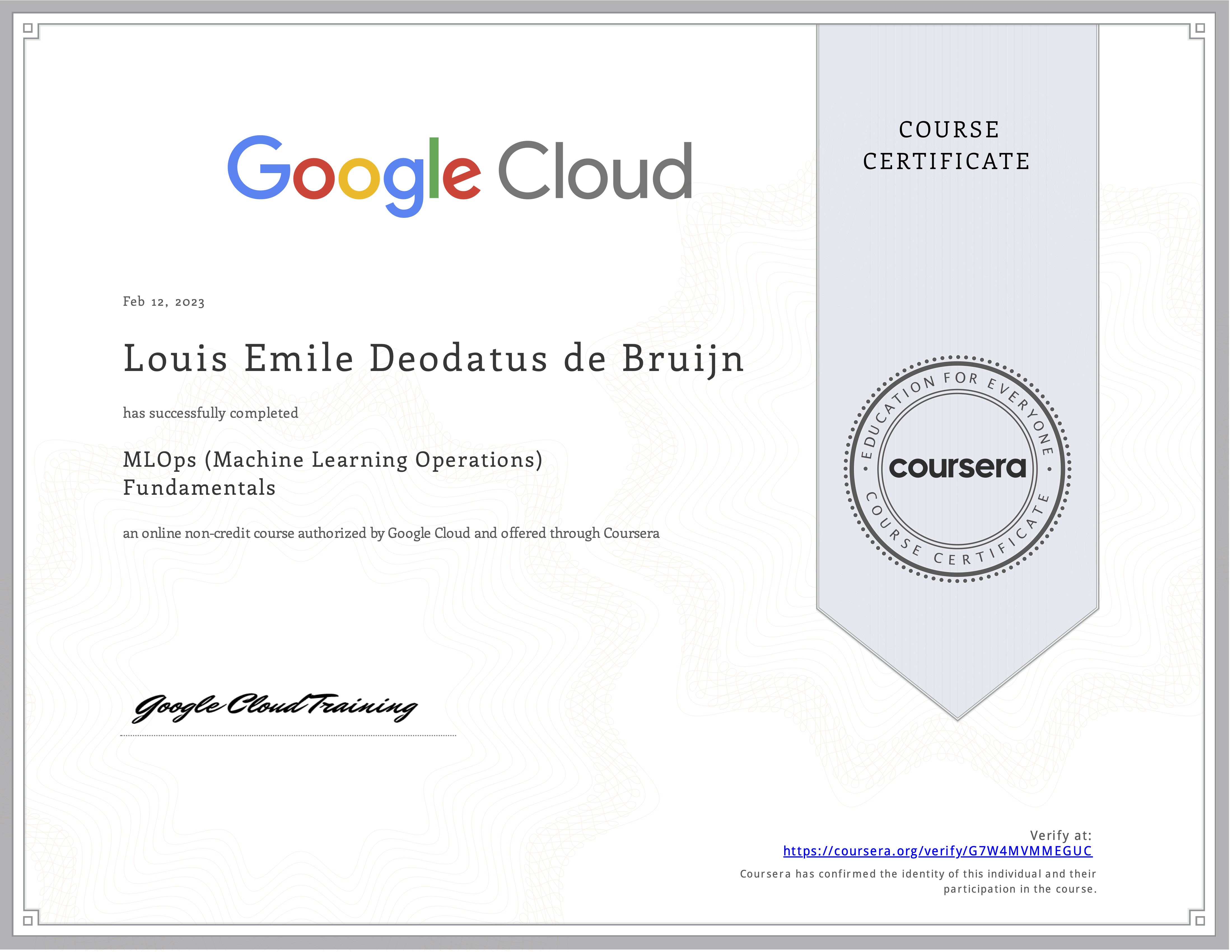Screen dimensions: 1232x952
Task: Open the coursera.org verify link
Action: click(937, 851)
